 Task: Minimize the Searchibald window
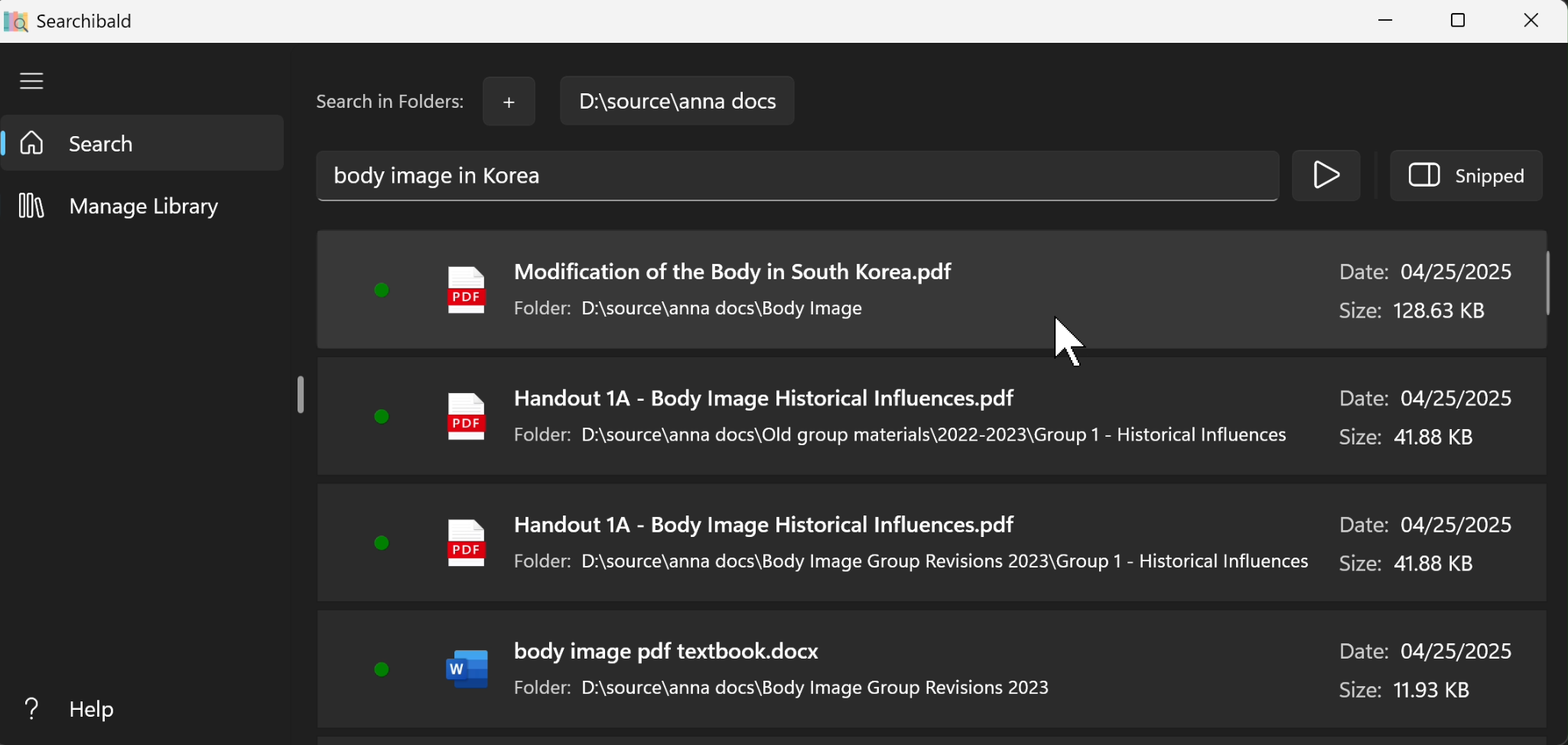[x=1385, y=21]
